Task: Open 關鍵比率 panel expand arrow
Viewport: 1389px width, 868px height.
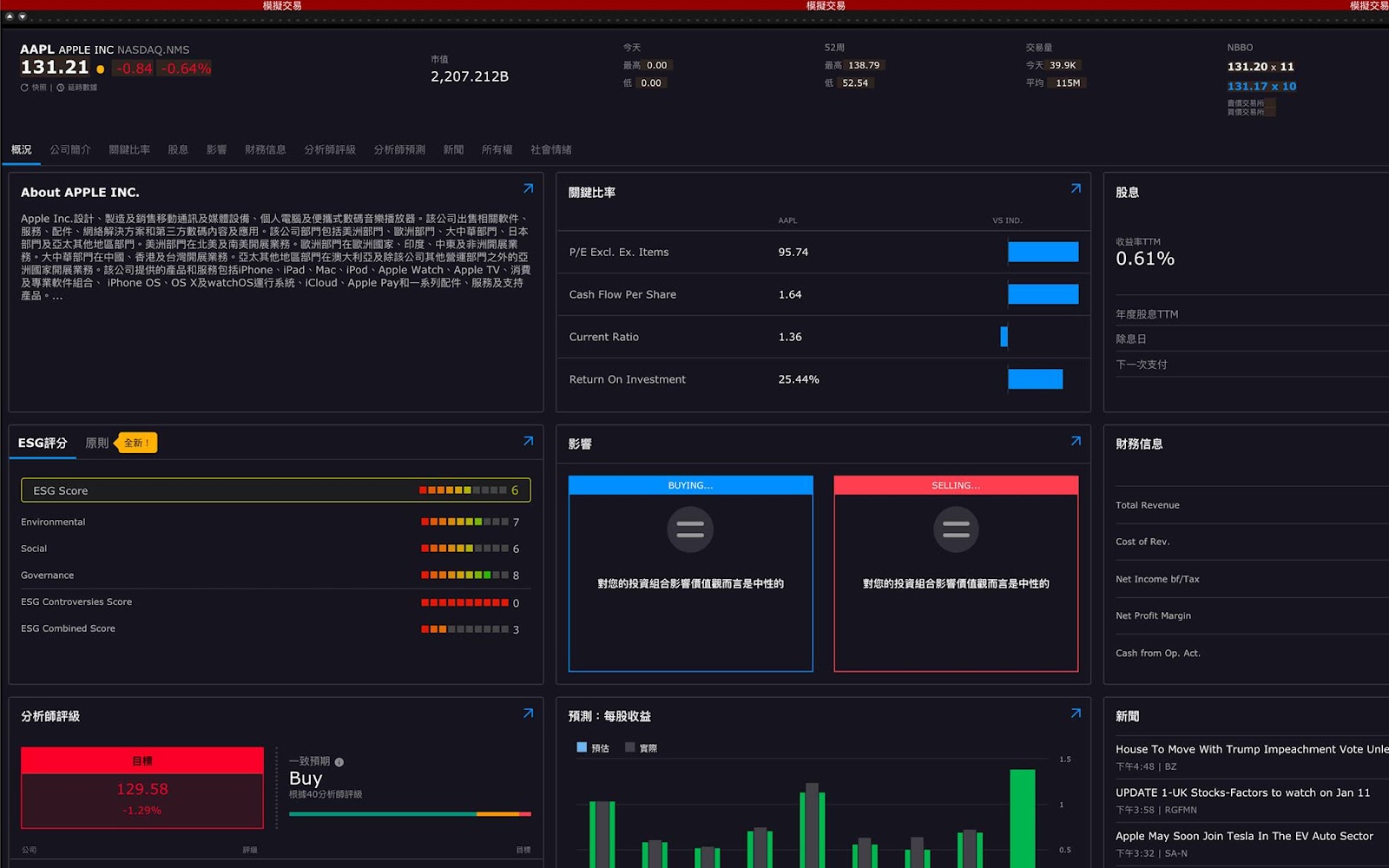Action: click(x=1076, y=188)
